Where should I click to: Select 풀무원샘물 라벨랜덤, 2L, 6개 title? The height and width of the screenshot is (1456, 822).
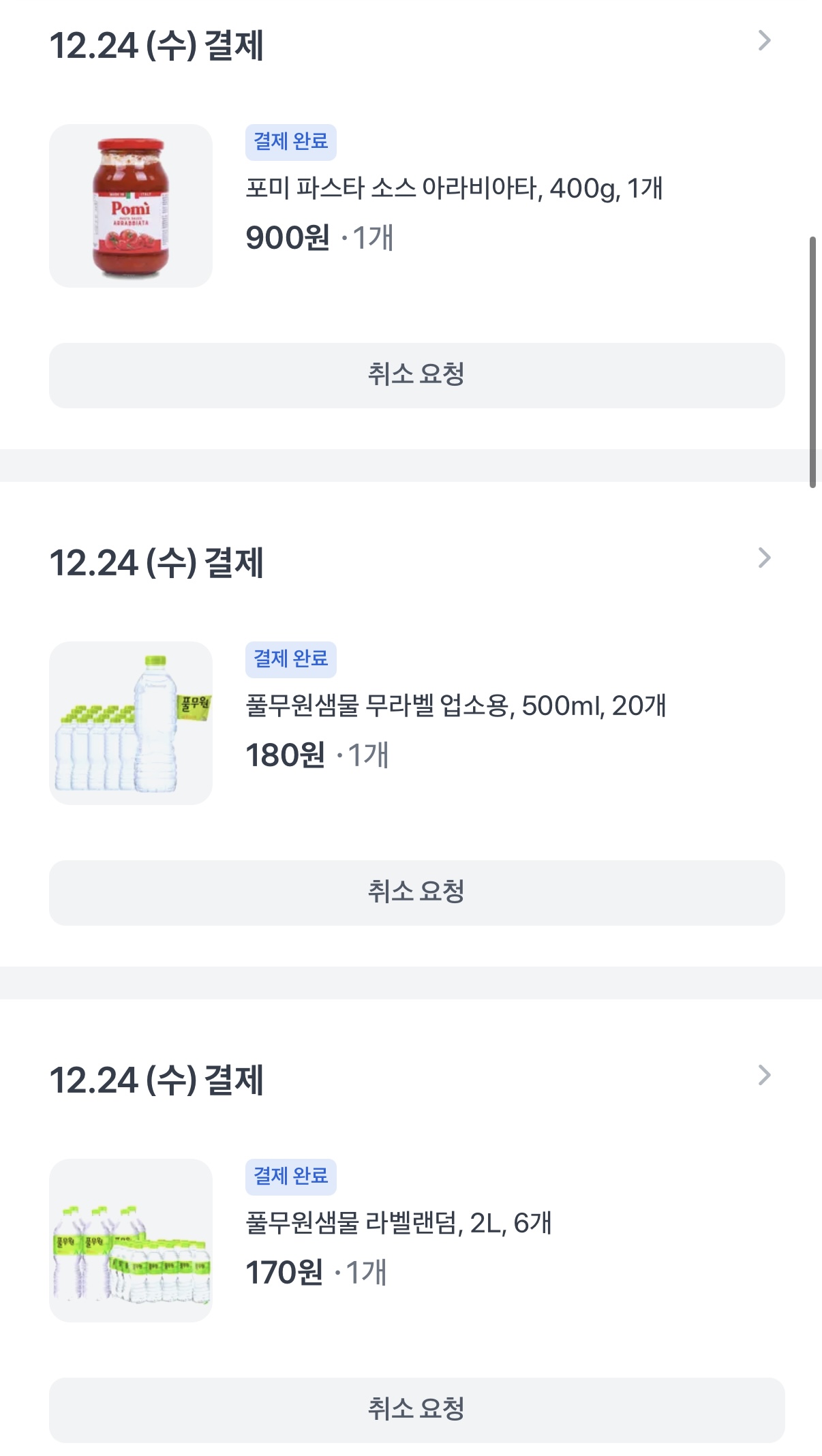pyautogui.click(x=398, y=1223)
